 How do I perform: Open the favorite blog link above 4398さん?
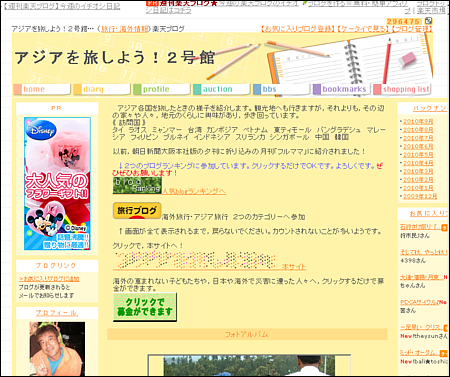click(x=423, y=252)
